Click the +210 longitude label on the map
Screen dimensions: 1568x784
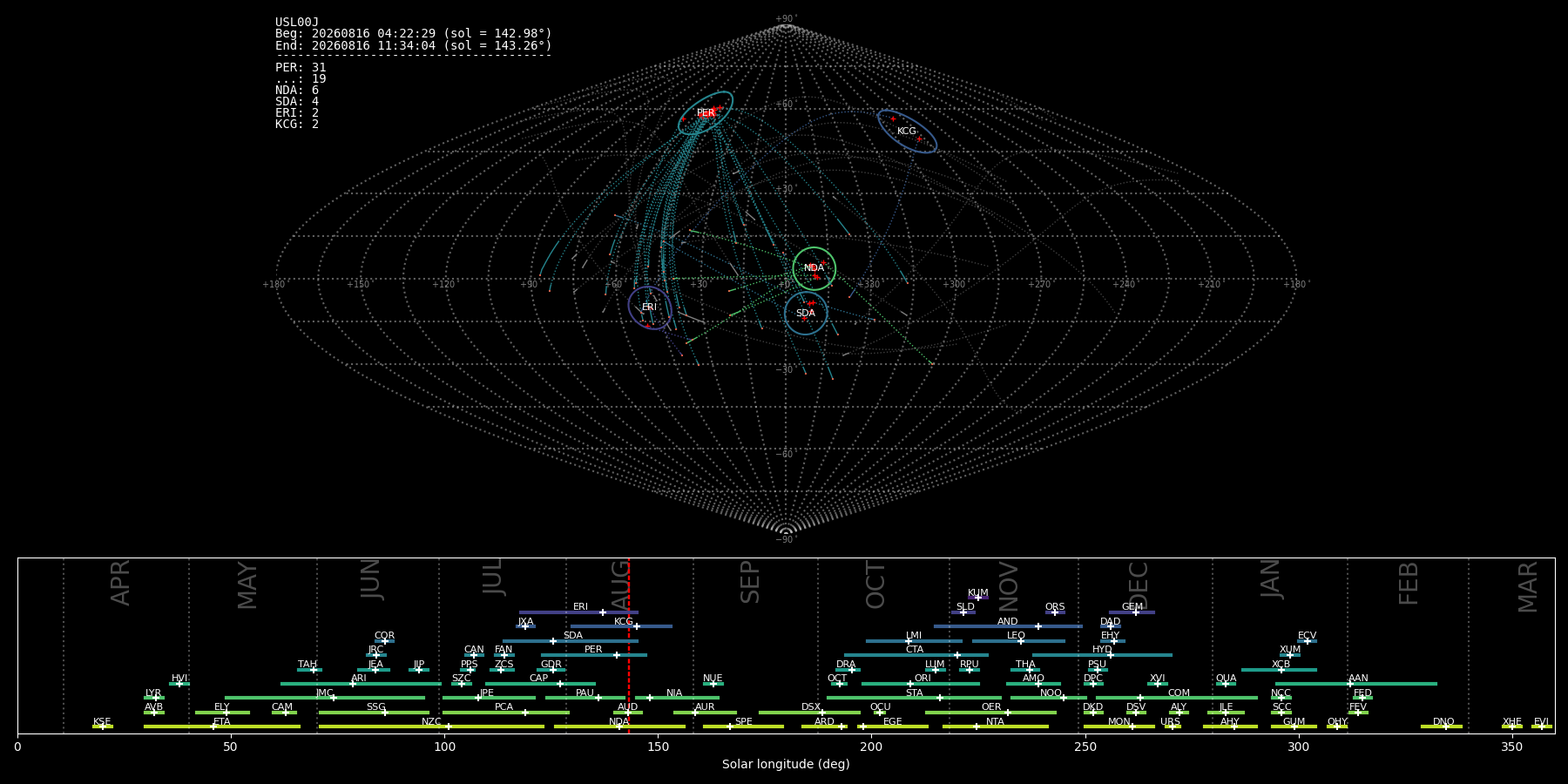coord(1210,285)
